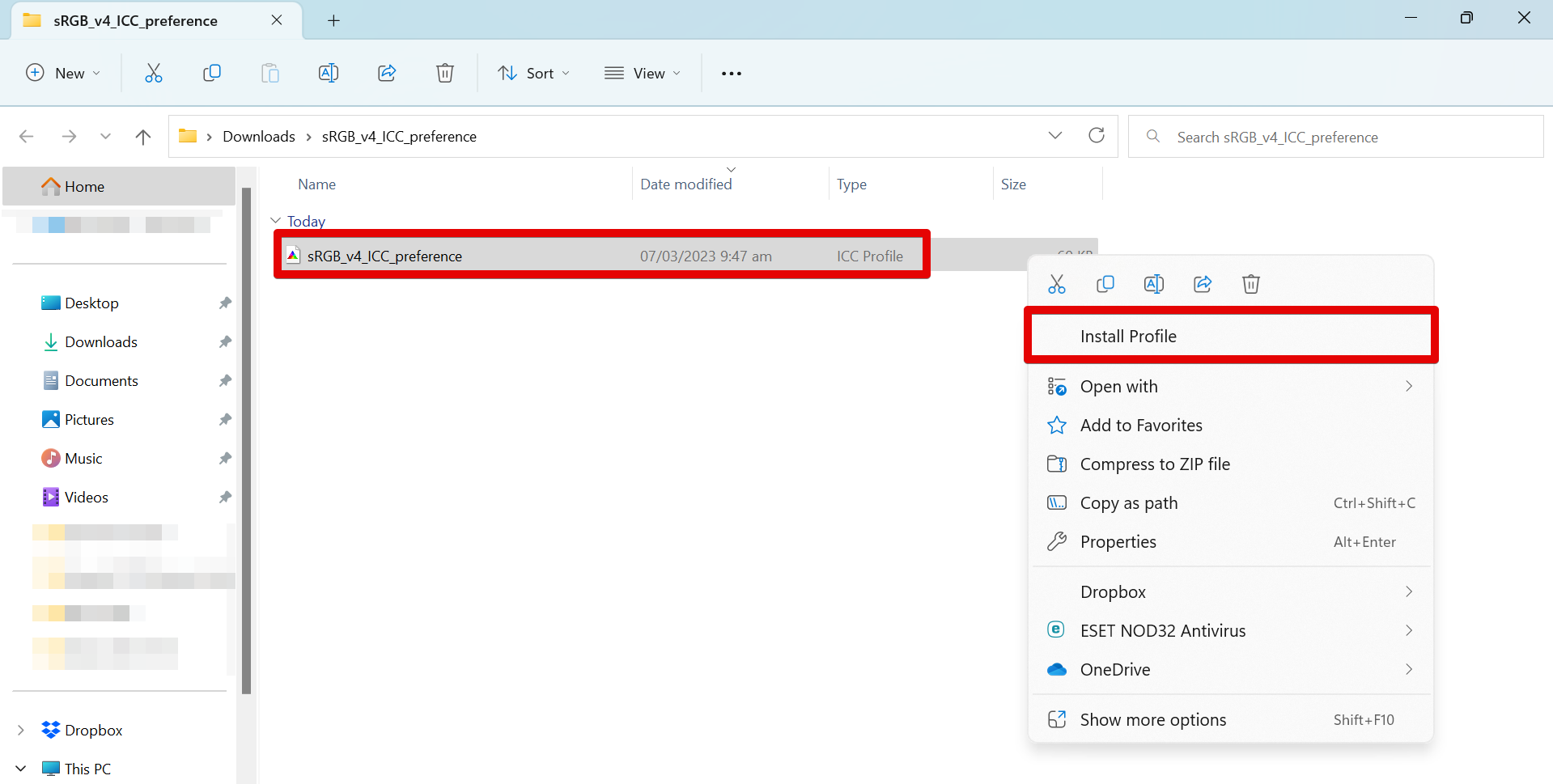The width and height of the screenshot is (1553, 784).
Task: Open Properties from context menu
Action: (x=1231, y=542)
